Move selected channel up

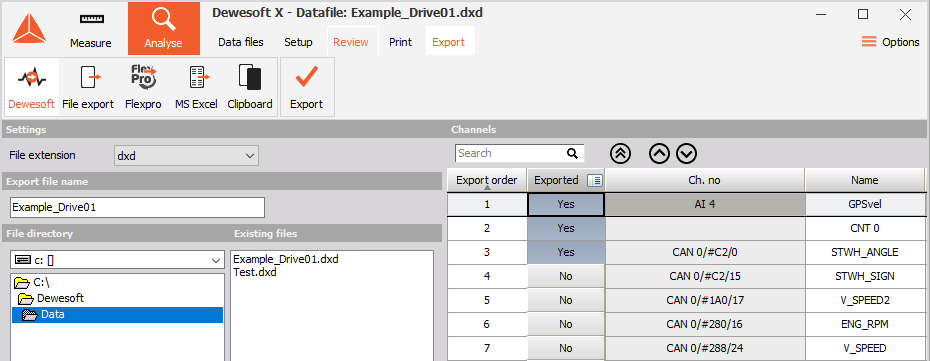[x=659, y=154]
